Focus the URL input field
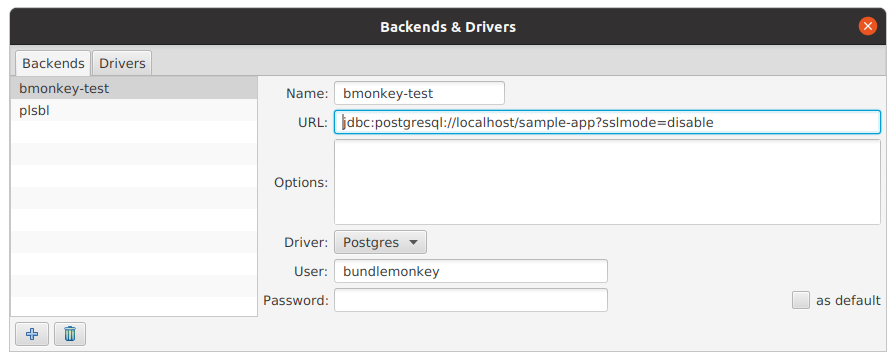The height and width of the screenshot is (361, 896). [607, 122]
